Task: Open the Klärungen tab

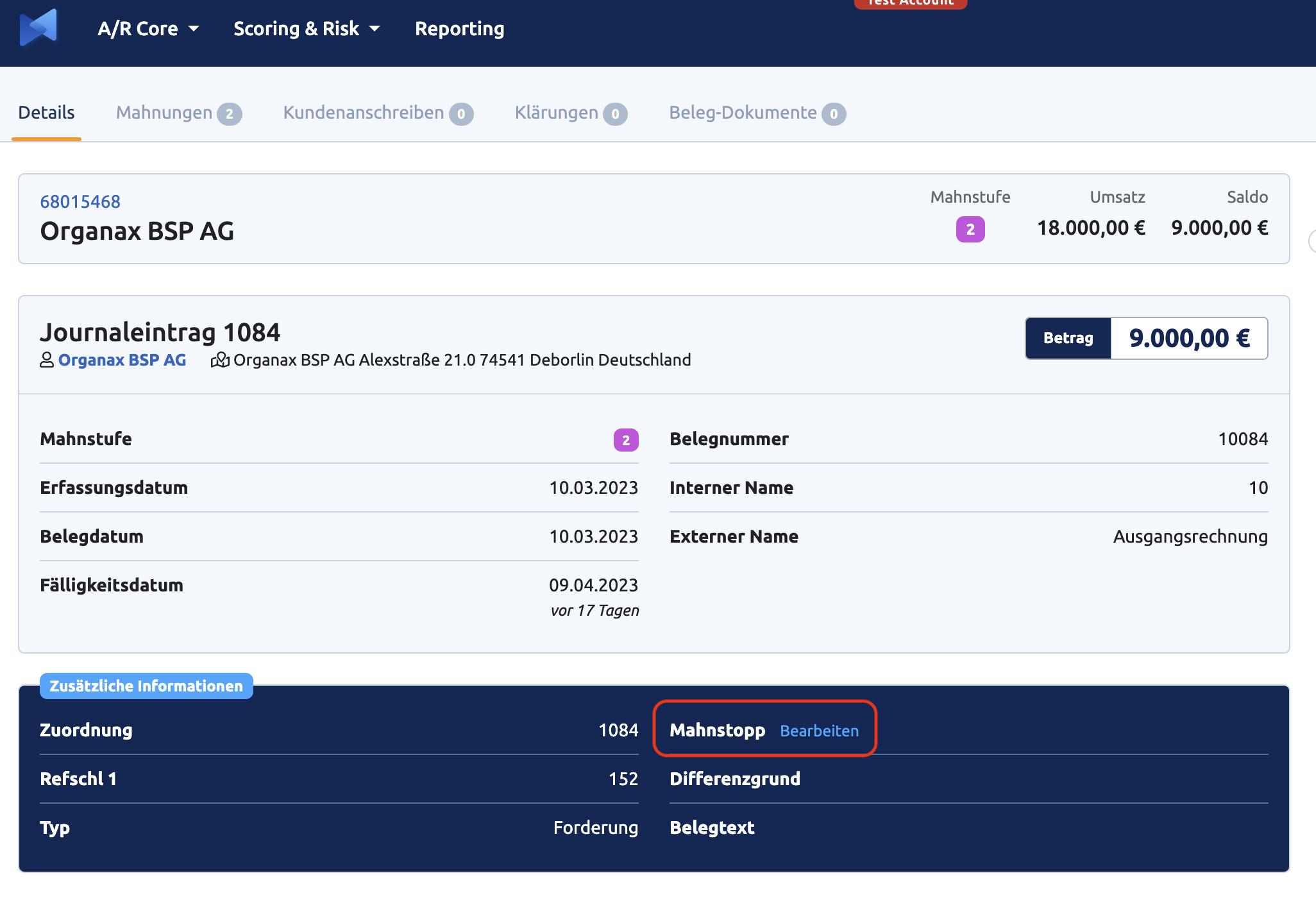Action: (x=571, y=113)
